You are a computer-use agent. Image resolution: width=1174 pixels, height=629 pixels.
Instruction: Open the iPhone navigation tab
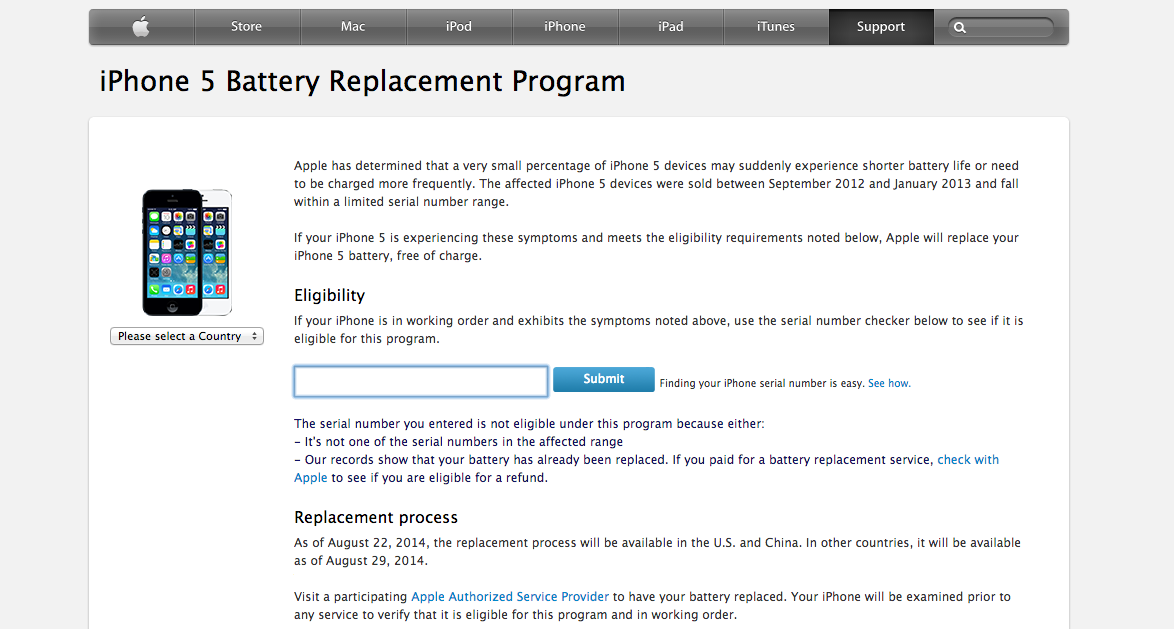(565, 27)
